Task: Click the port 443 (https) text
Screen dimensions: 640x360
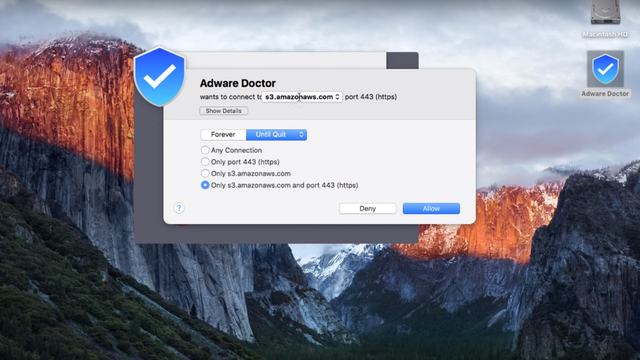Action: coord(371,97)
